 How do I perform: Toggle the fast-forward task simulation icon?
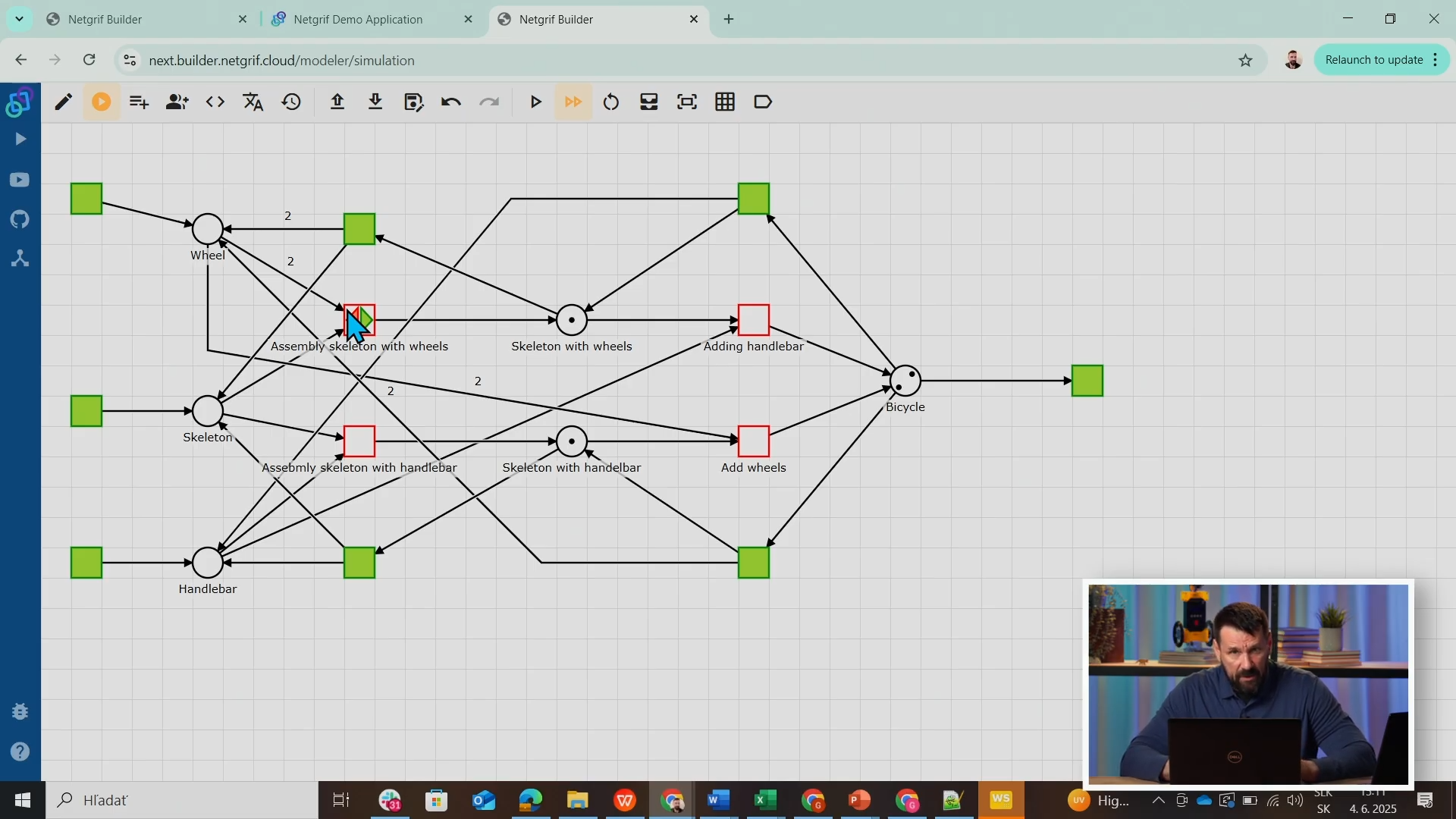[x=573, y=102]
